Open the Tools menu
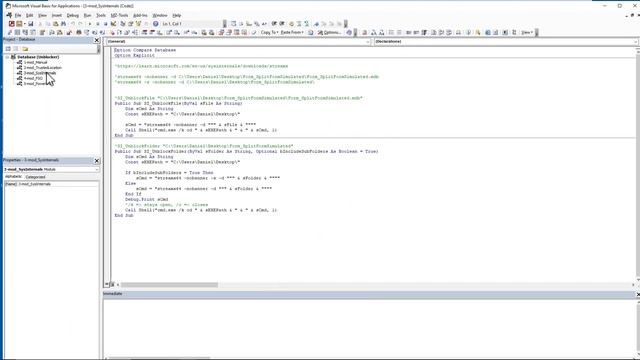Image resolution: width=640 pixels, height=360 pixels. 101,15
